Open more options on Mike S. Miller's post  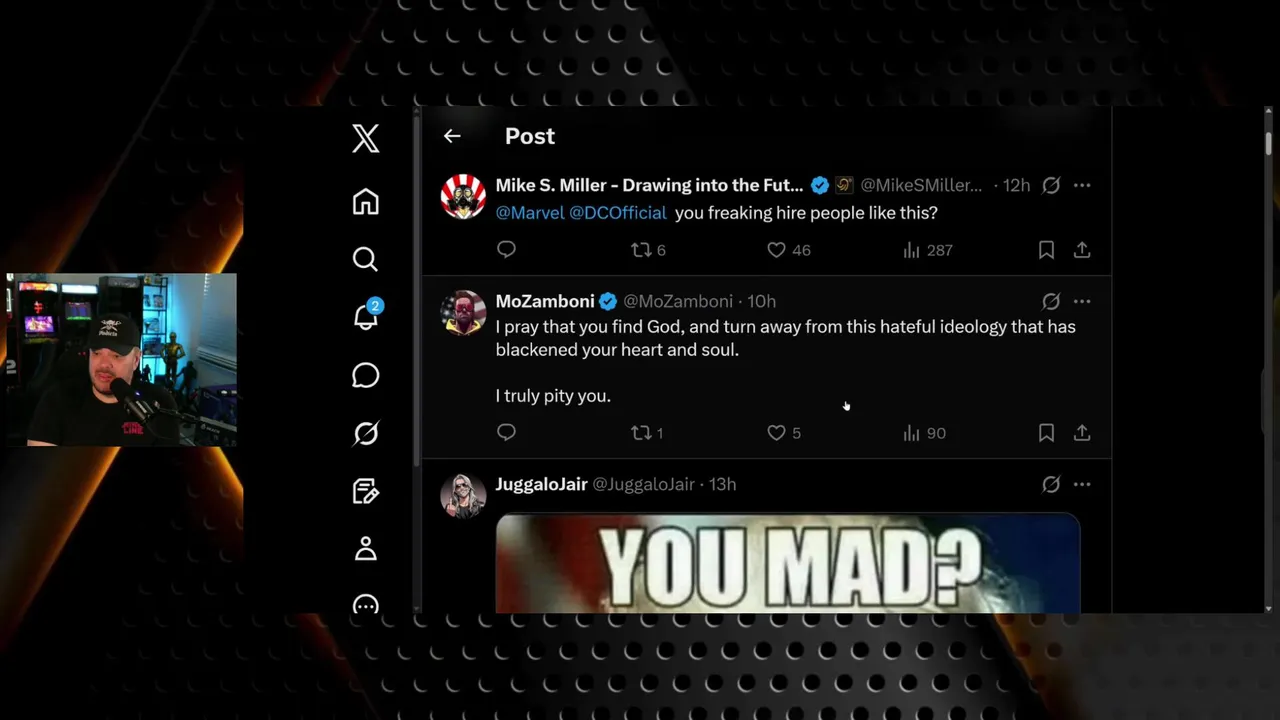tap(1082, 185)
